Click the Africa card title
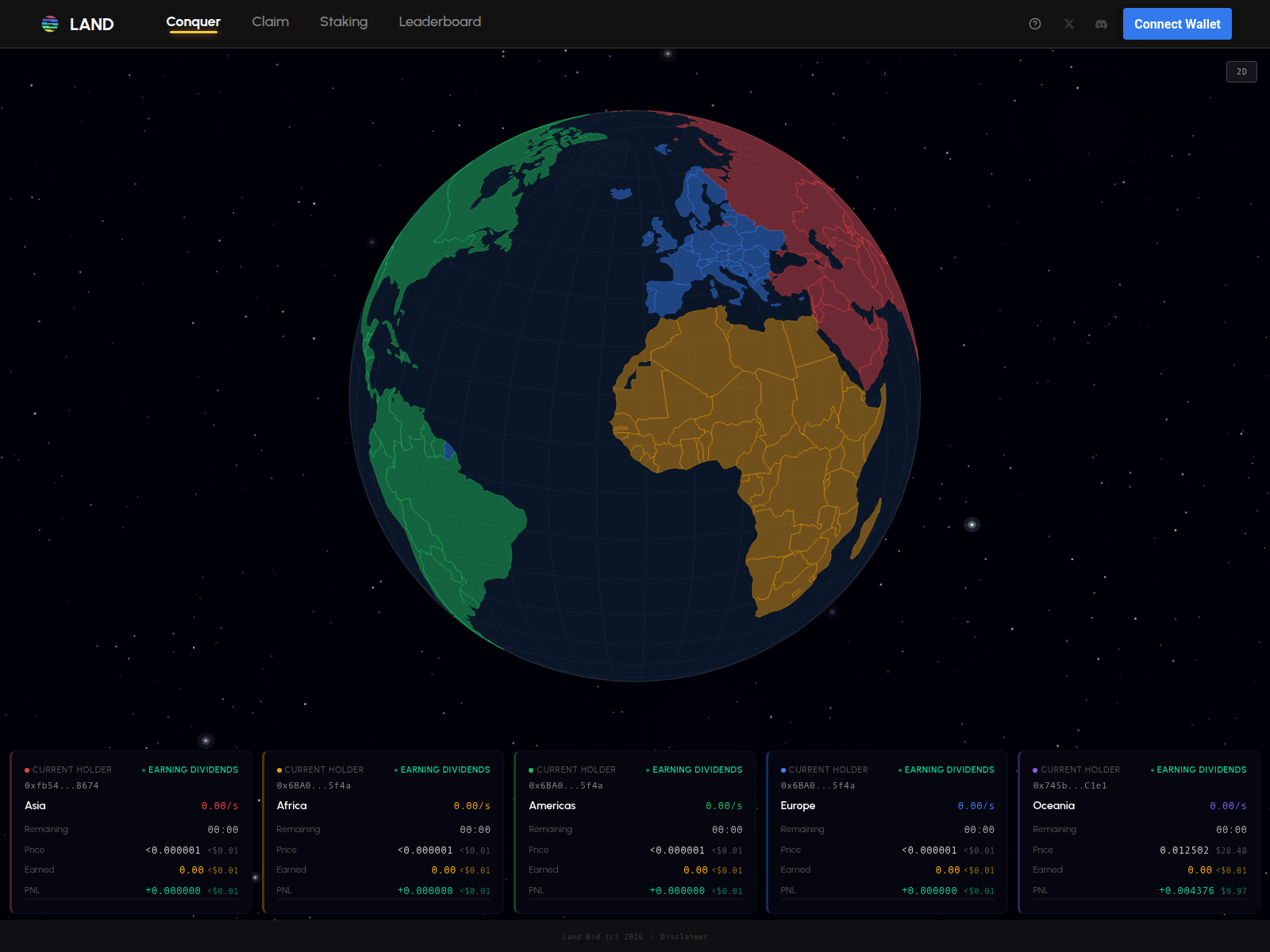1270x952 pixels. (291, 805)
